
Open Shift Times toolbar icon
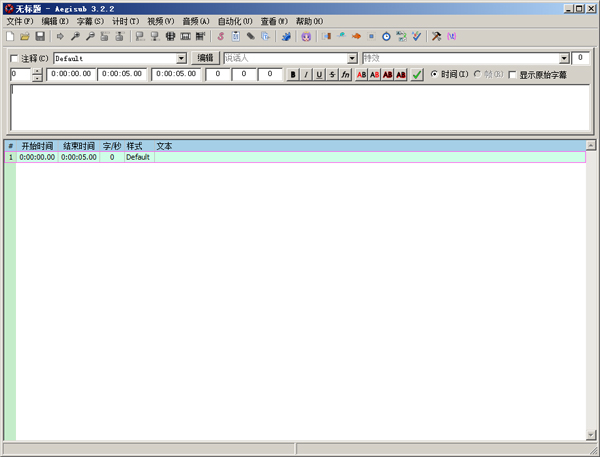326,36
